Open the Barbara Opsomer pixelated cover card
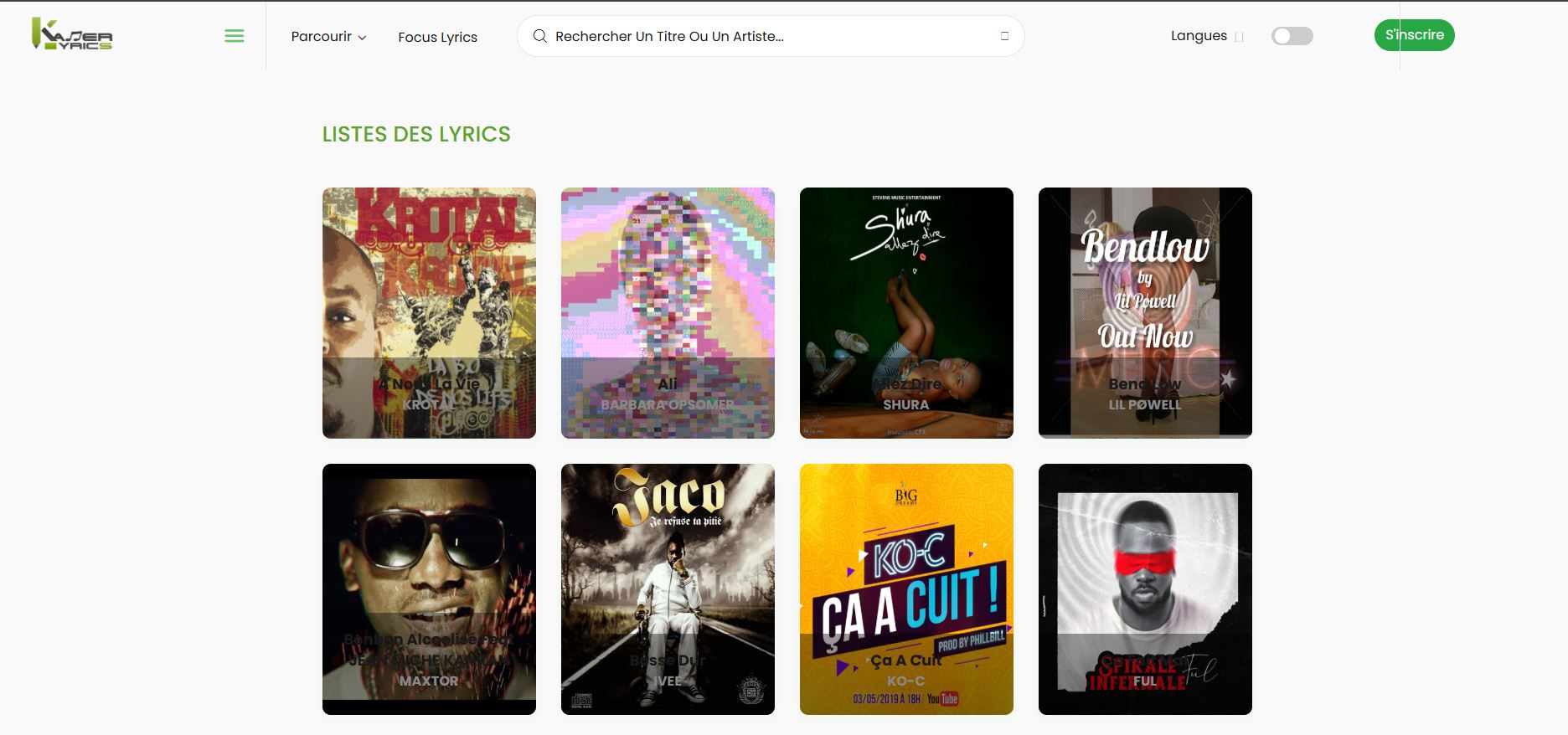Viewport: 1568px width, 735px height. coord(668,313)
